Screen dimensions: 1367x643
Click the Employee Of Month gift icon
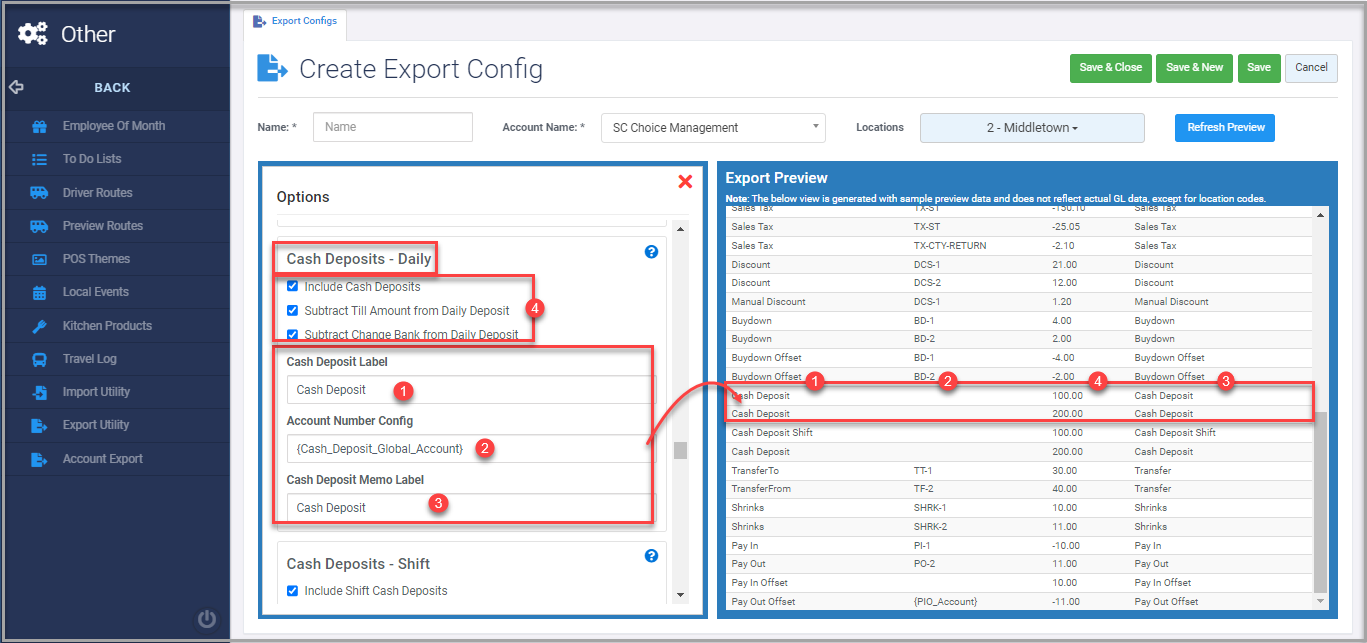click(39, 126)
